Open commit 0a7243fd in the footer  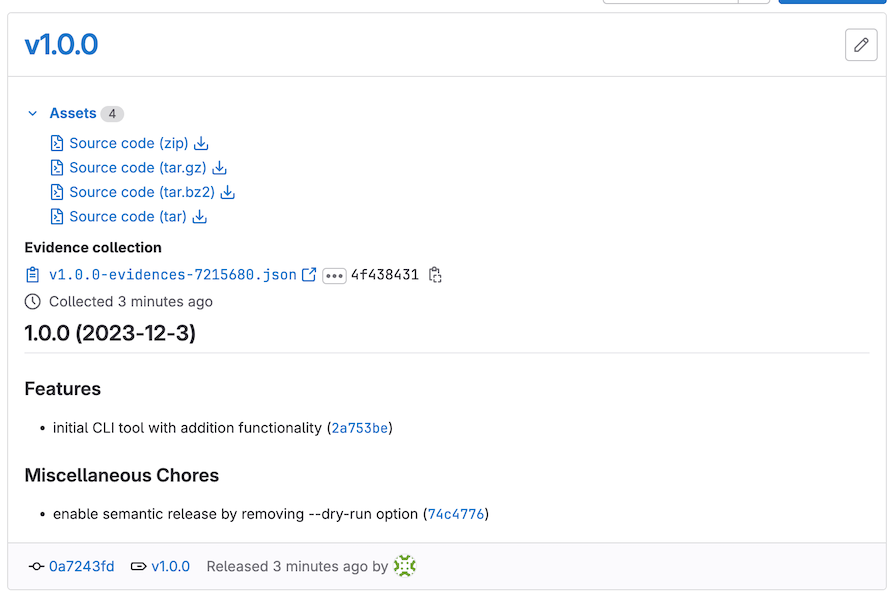(81, 566)
